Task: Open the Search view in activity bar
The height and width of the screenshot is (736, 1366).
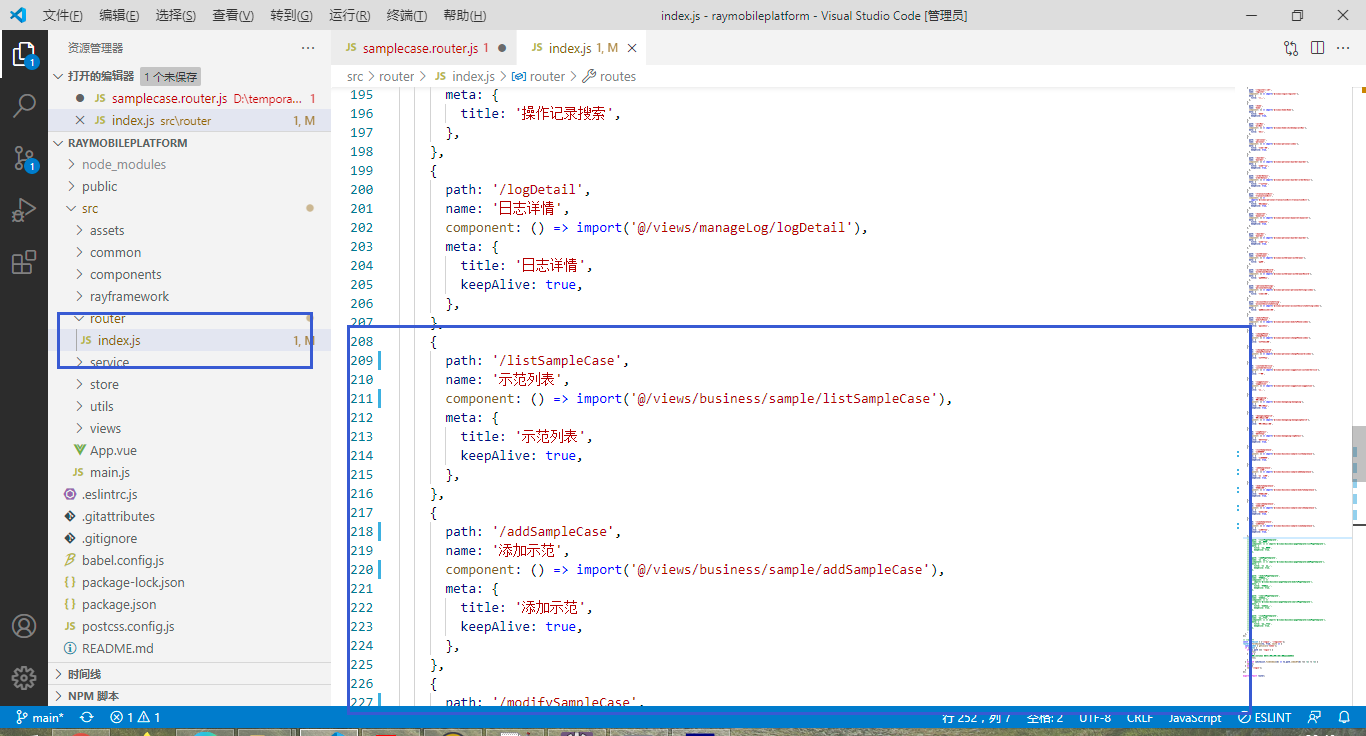Action: pos(24,105)
